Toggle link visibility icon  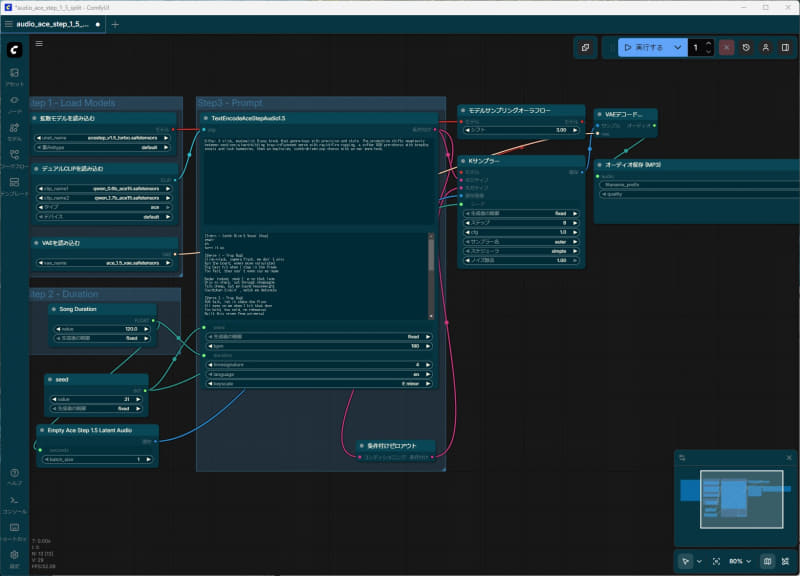785,561
